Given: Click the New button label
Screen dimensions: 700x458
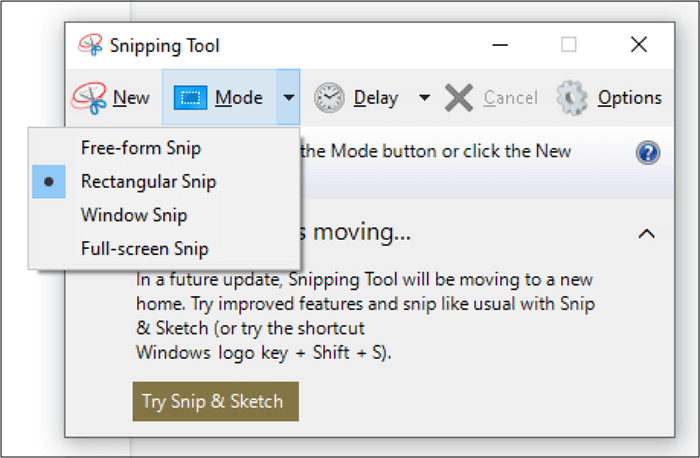Looking at the screenshot, I should pos(131,97).
